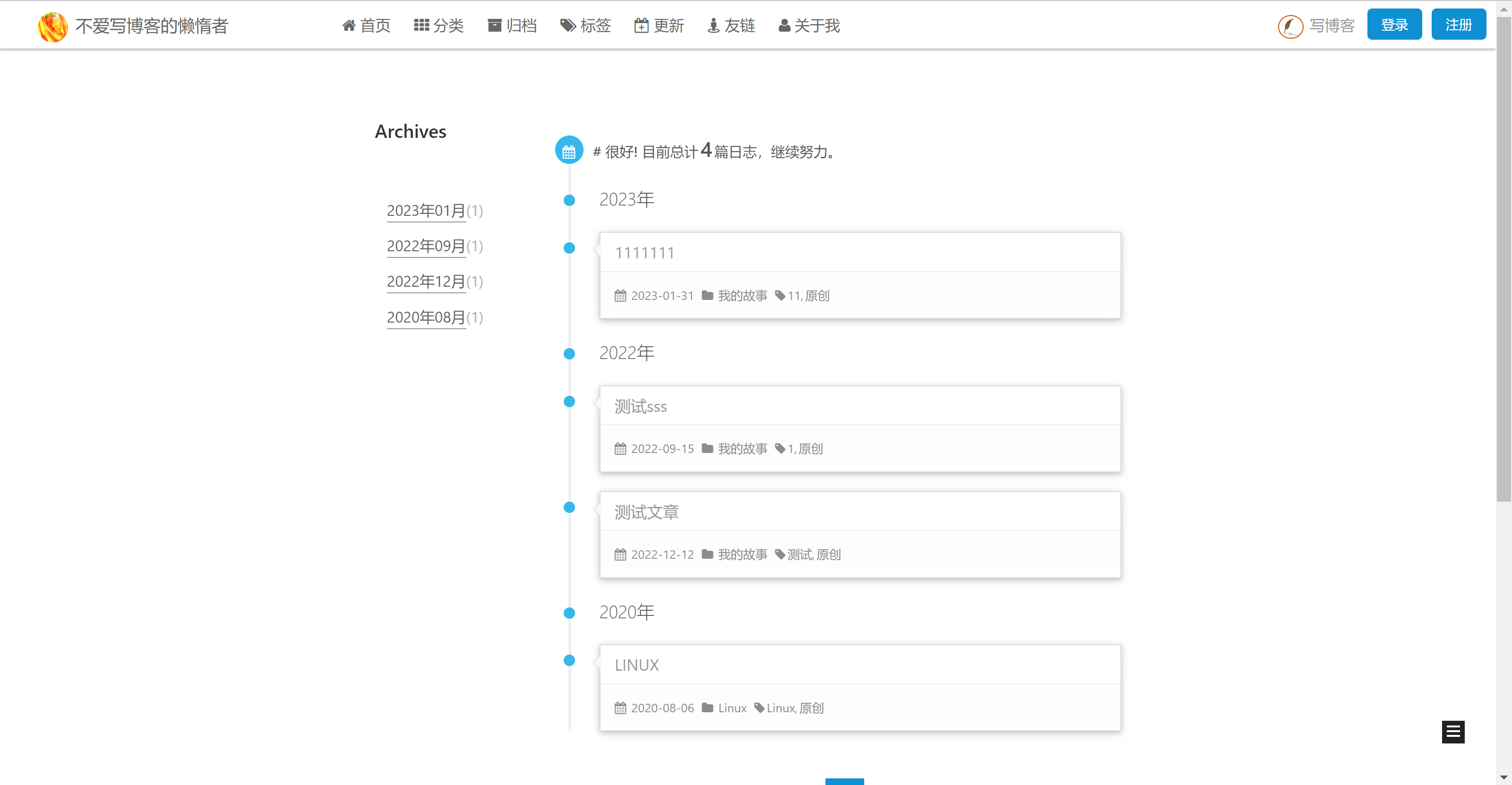The height and width of the screenshot is (785, 1512).
Task: Open 我的故事 category in 1111111 card
Action: [x=742, y=296]
